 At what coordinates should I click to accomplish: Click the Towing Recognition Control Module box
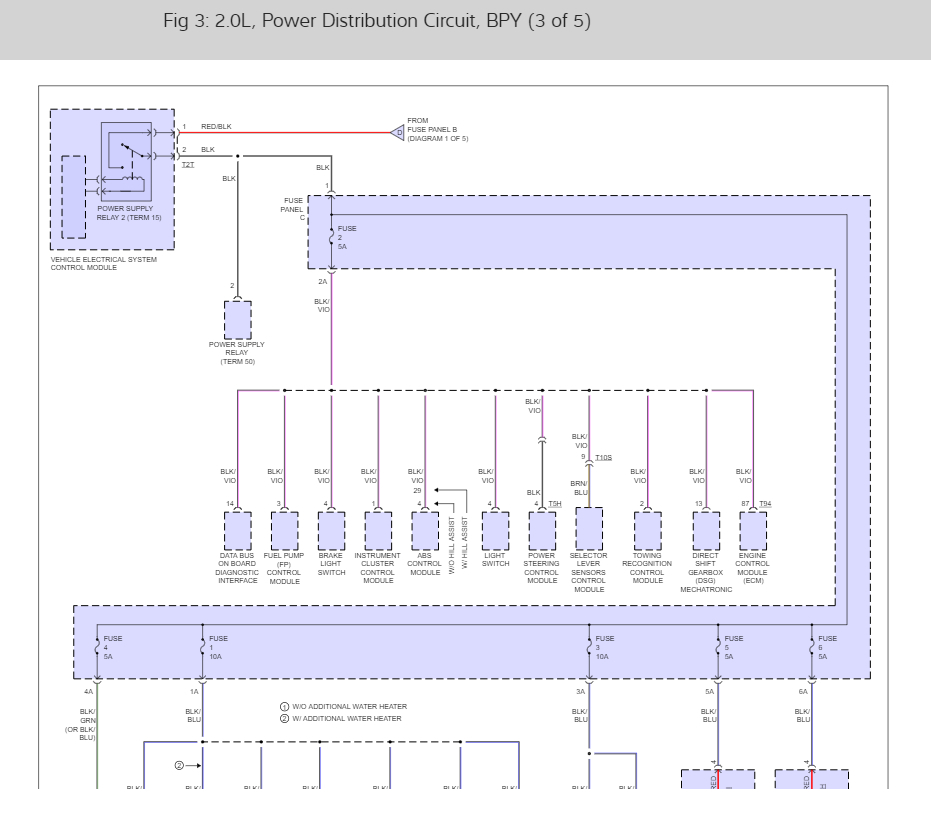[x=648, y=531]
